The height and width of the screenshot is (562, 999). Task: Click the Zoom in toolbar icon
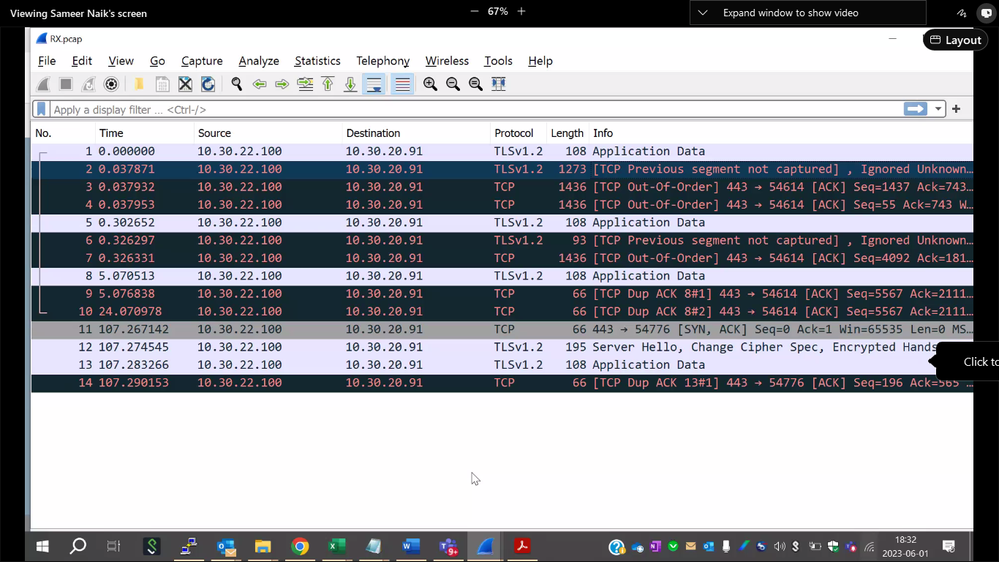[430, 85]
